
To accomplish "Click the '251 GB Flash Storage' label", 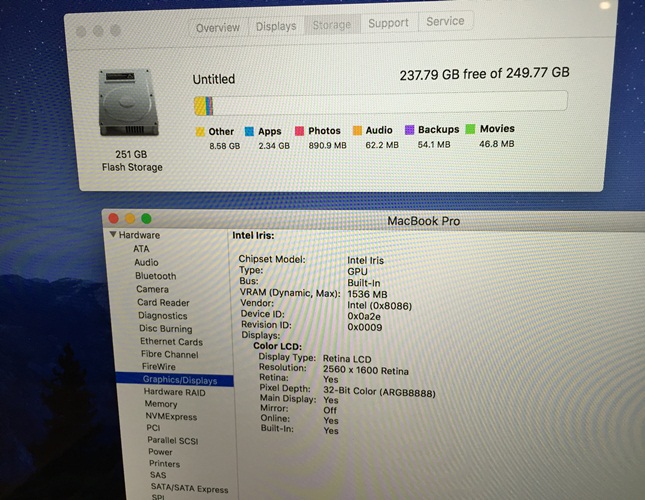I will (x=132, y=161).
